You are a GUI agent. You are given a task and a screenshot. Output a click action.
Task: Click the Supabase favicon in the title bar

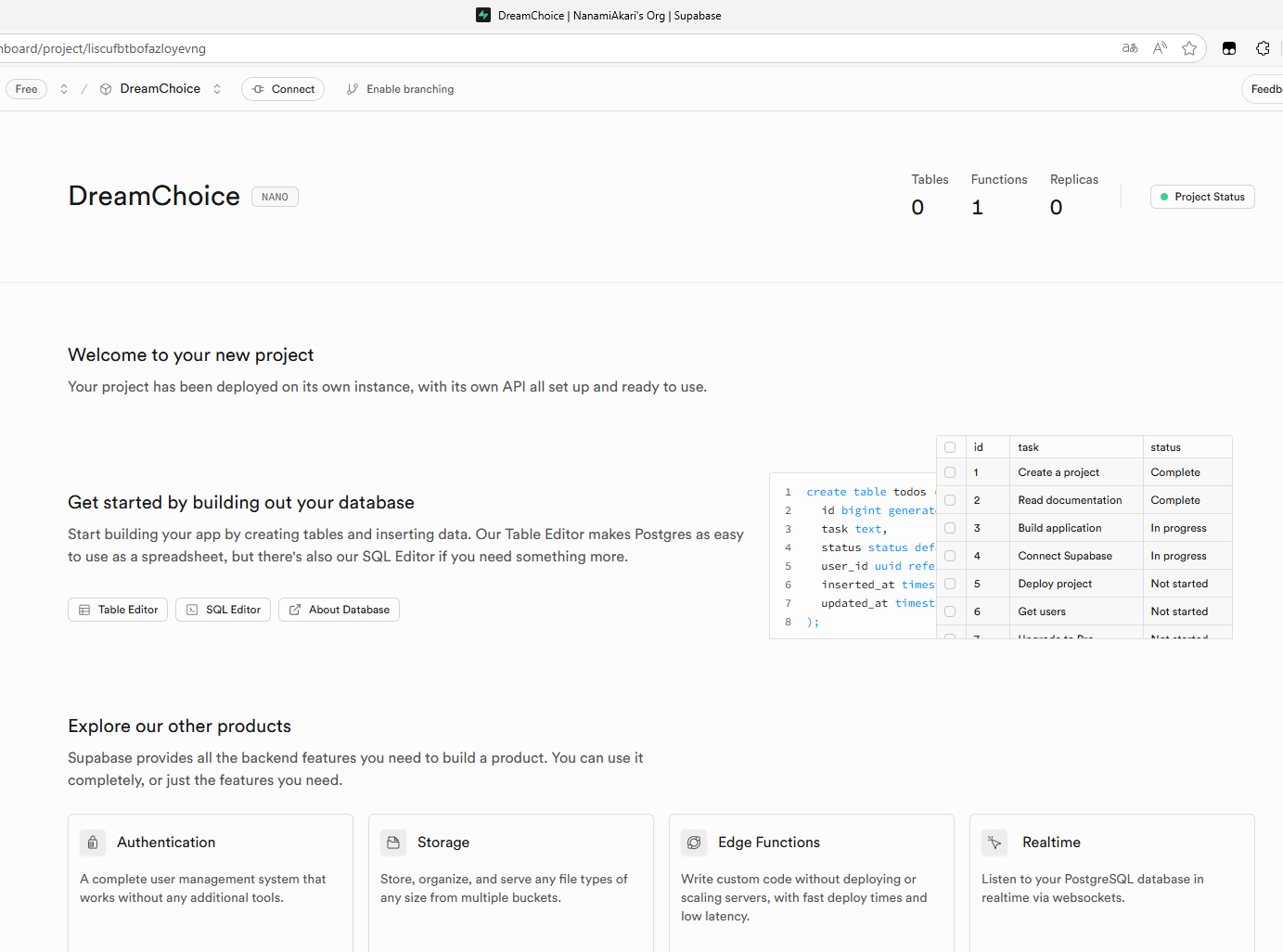click(x=483, y=15)
